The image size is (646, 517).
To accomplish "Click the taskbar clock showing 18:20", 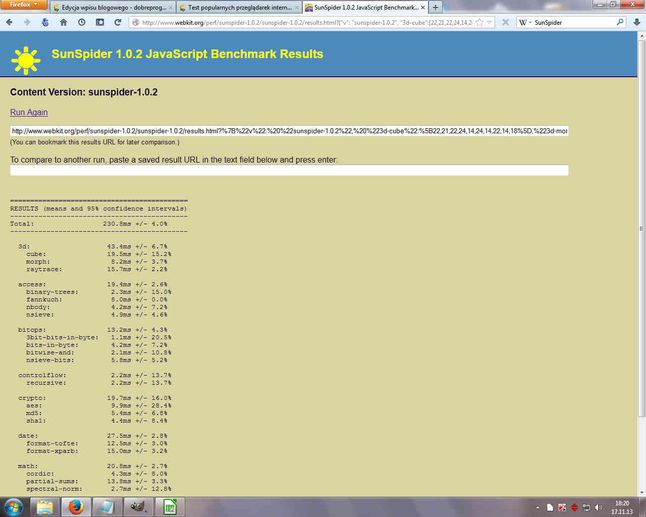I will pyautogui.click(x=622, y=508).
